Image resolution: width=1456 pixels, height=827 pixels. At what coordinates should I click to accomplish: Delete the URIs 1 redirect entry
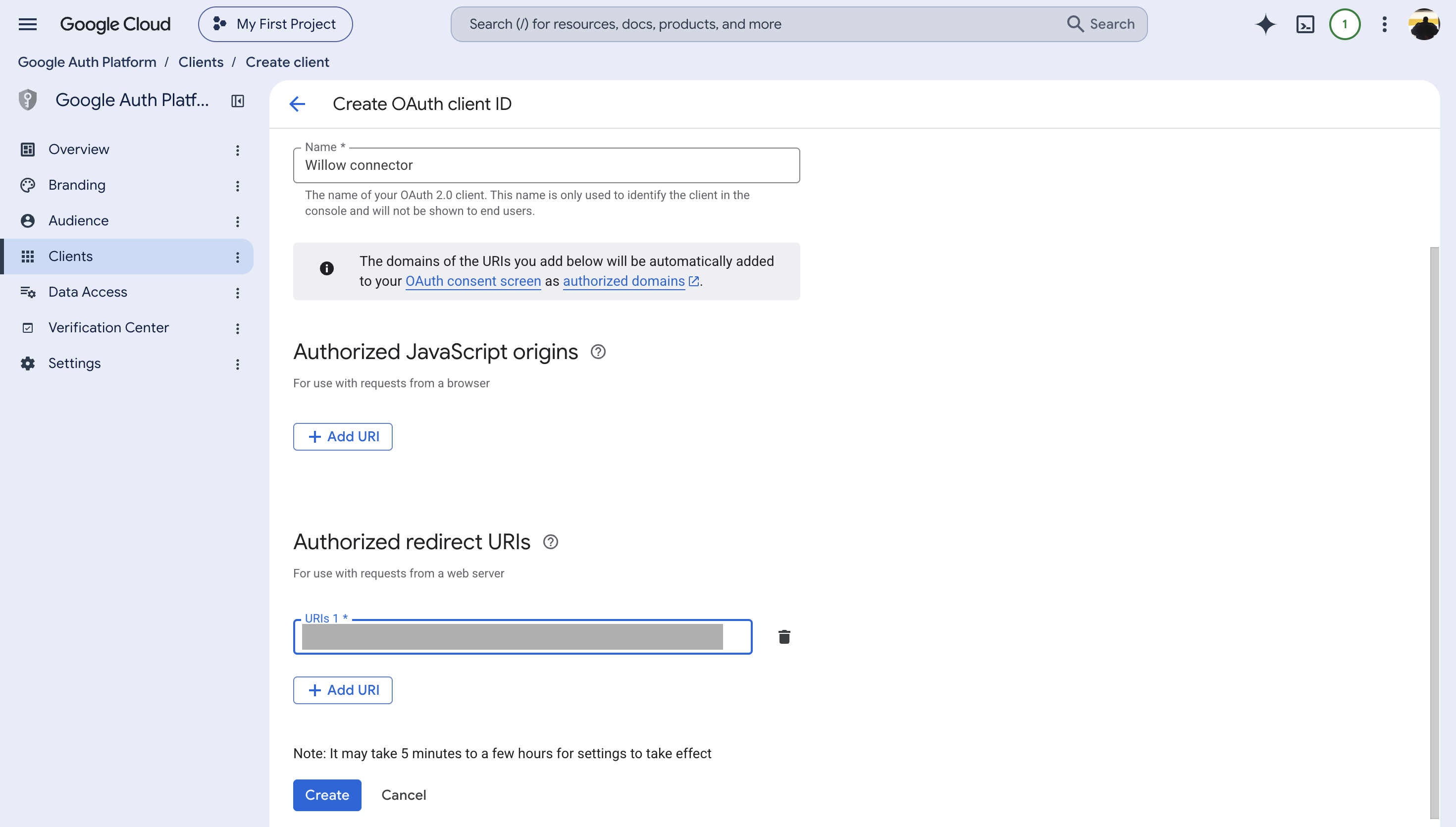784,637
